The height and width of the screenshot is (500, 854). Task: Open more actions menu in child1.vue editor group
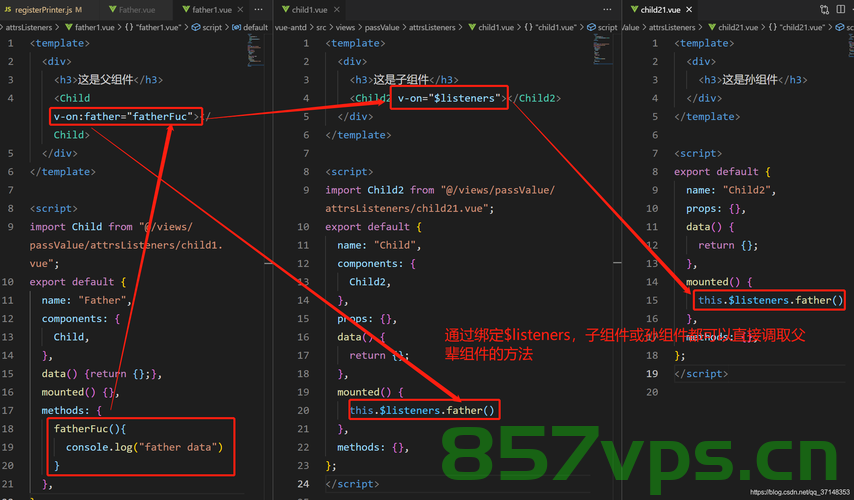pyautogui.click(x=607, y=10)
